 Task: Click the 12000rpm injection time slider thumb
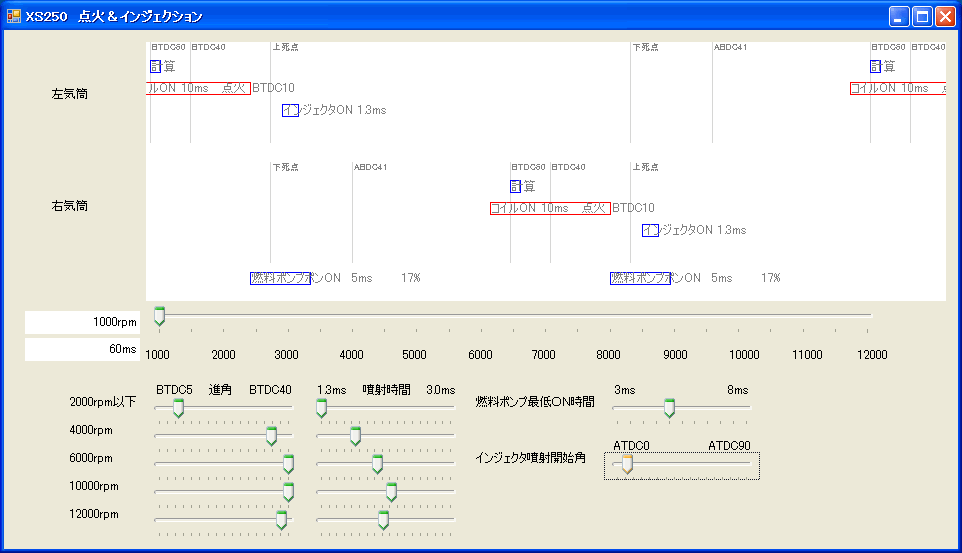383,520
